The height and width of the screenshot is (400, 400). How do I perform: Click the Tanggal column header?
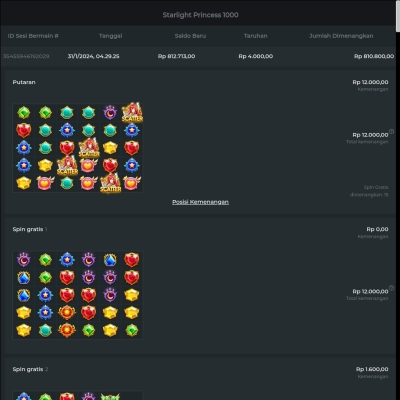coord(111,36)
